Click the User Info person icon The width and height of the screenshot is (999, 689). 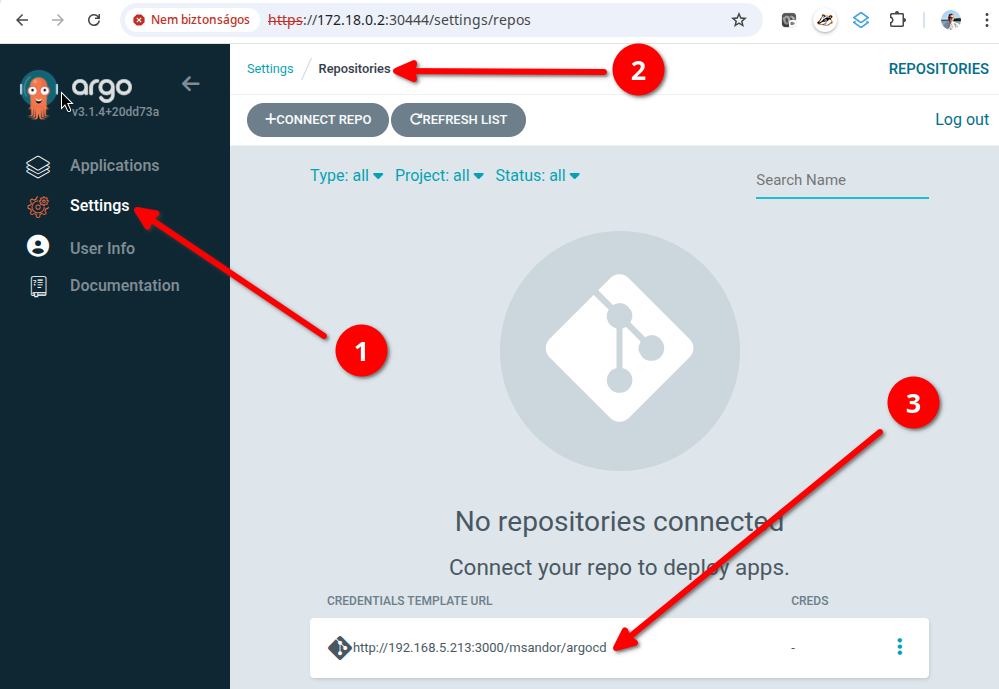[x=38, y=246]
